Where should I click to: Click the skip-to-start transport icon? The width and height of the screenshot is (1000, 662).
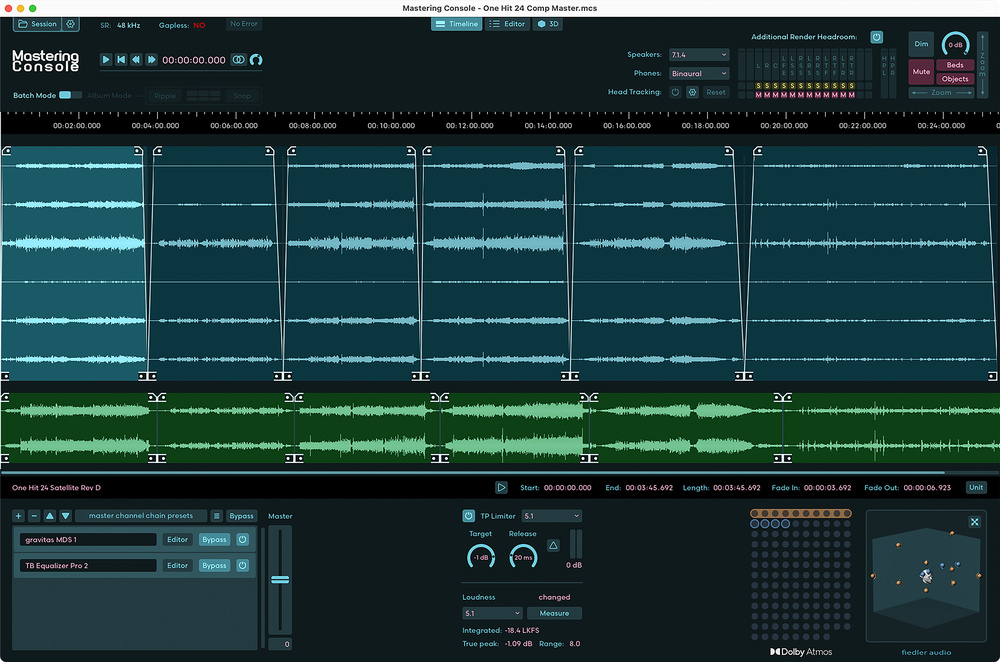point(121,60)
